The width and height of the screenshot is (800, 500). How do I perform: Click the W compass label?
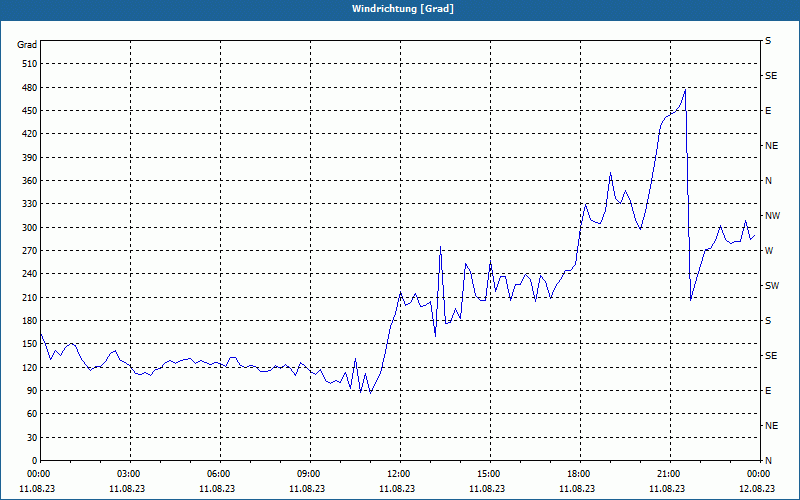coord(769,251)
